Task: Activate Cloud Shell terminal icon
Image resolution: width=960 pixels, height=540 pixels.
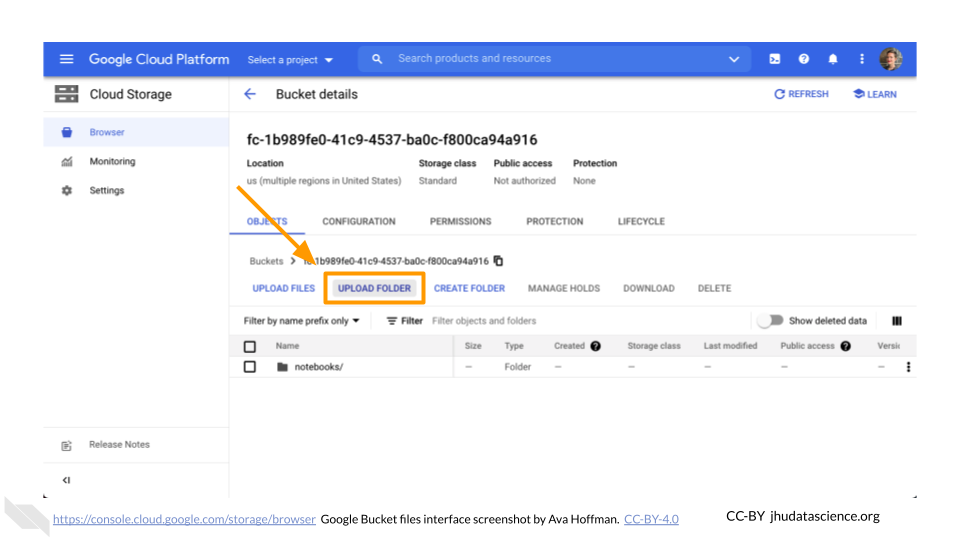Action: tap(774, 59)
